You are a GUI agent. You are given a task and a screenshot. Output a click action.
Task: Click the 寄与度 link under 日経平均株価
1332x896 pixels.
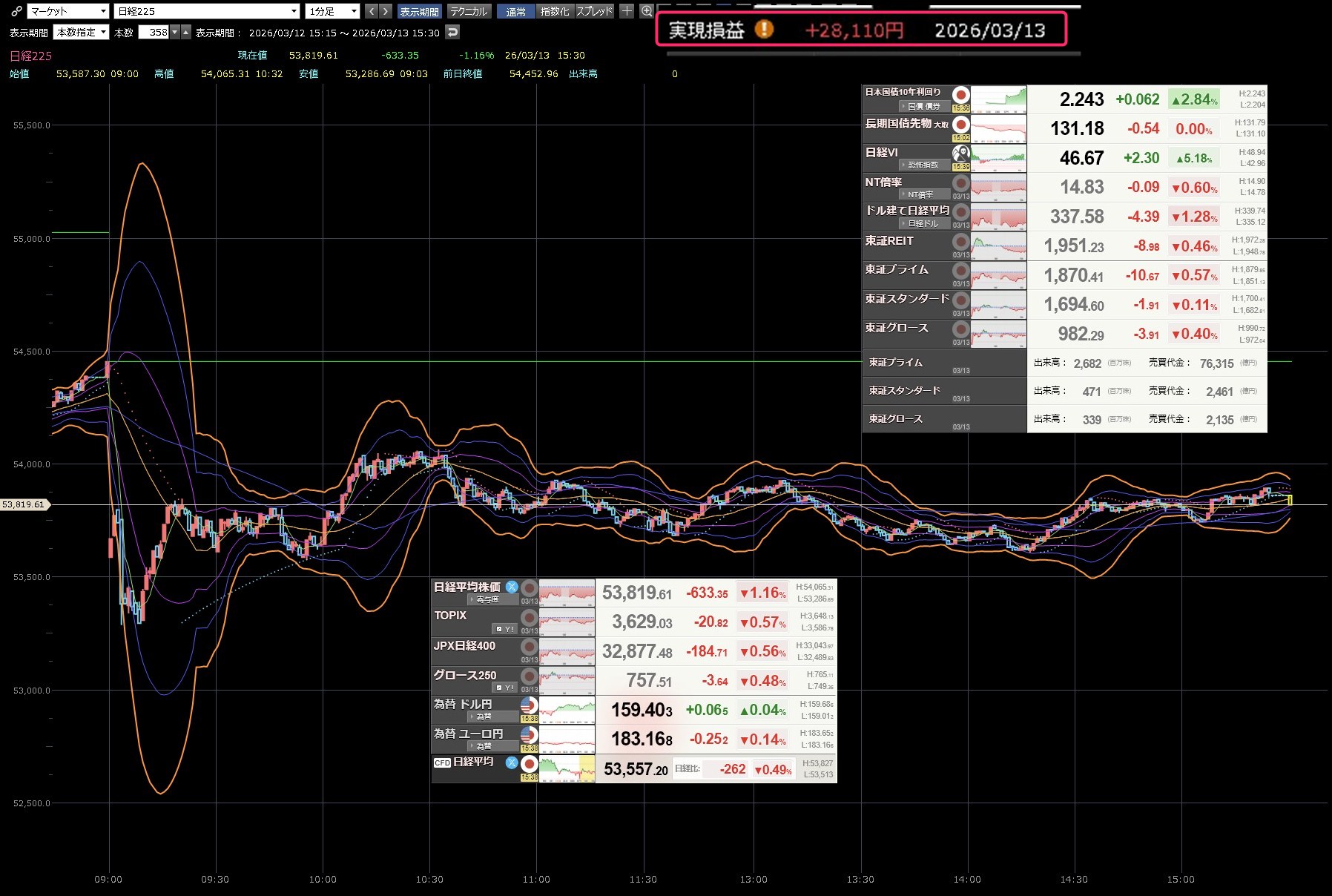[487, 599]
